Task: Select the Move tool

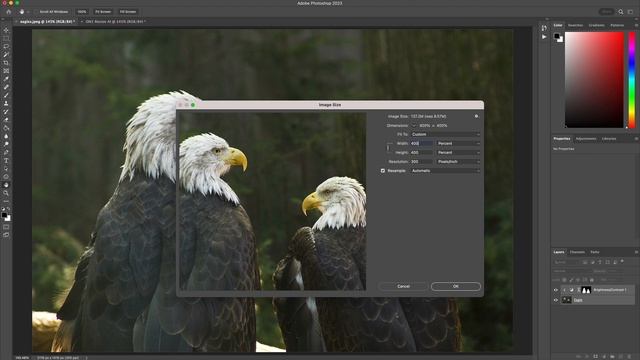Action: pyautogui.click(x=6, y=30)
